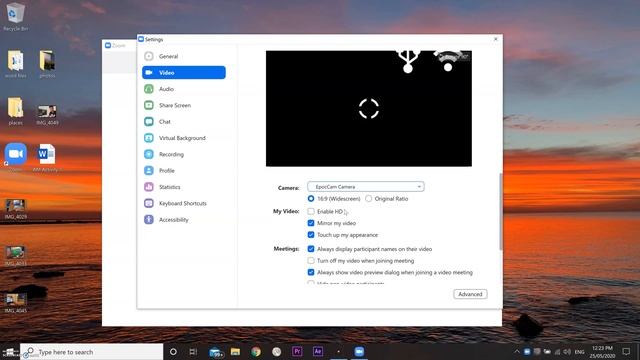This screenshot has width=640, height=360.
Task: Open After Effects from the taskbar
Action: click(318, 351)
